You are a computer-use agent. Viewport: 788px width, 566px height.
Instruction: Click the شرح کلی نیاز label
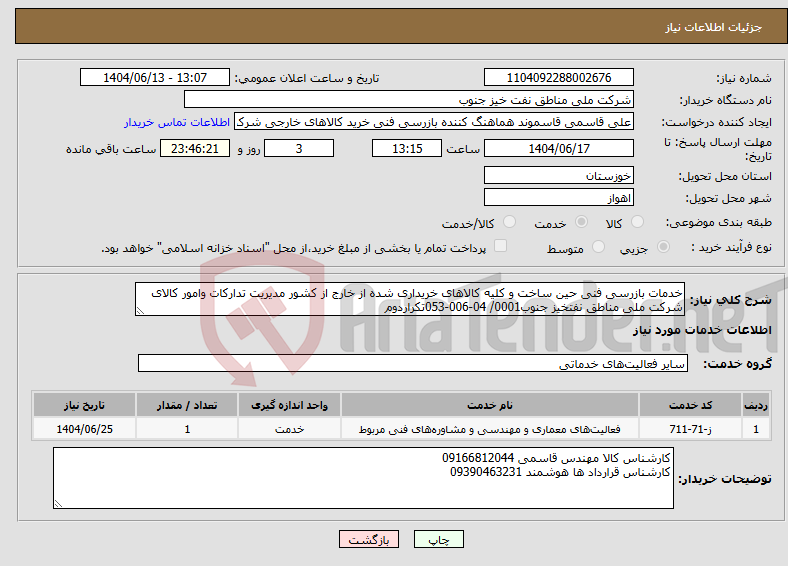click(730, 300)
